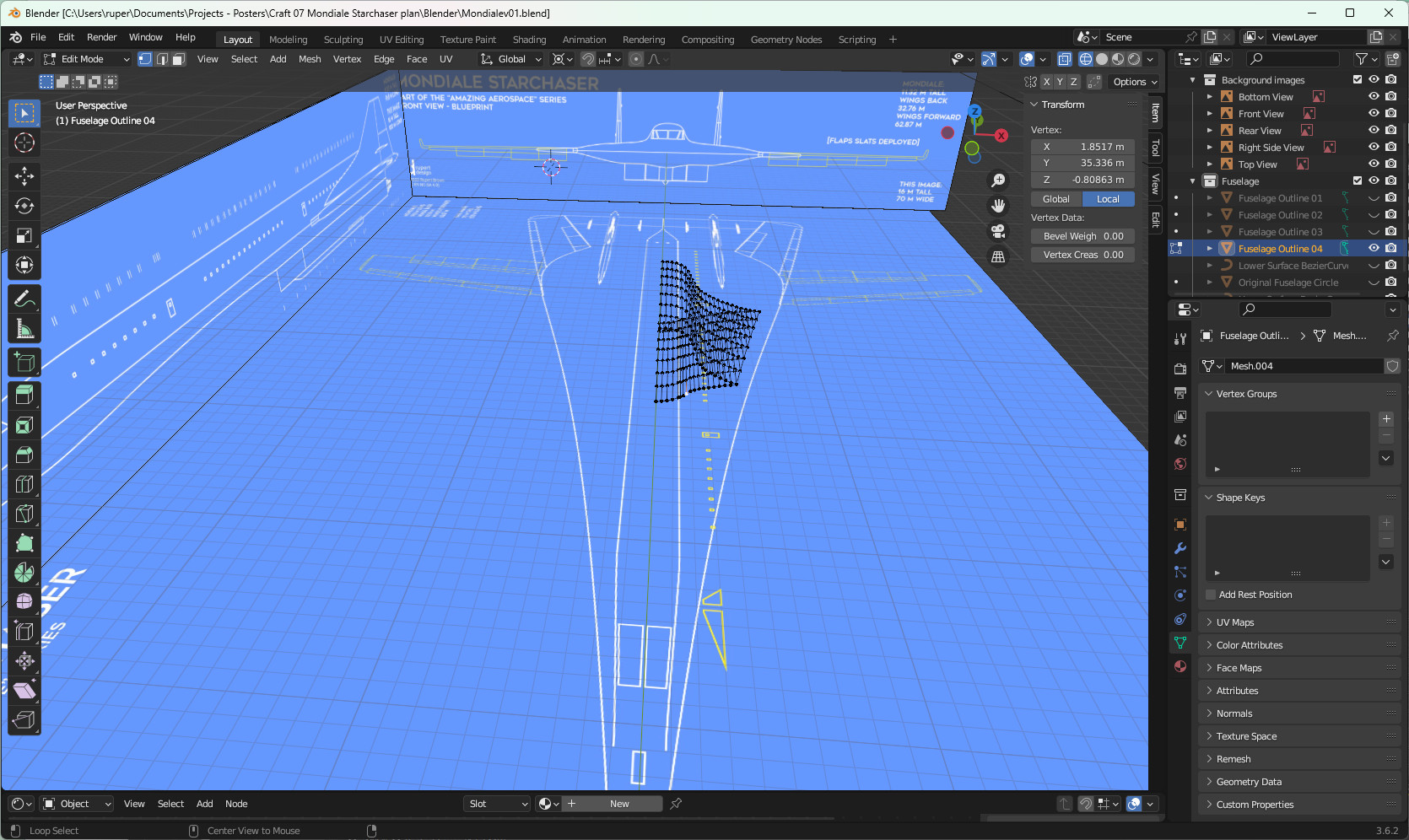This screenshot has height=840, width=1409.
Task: Select the Transform tool
Action: 24,265
